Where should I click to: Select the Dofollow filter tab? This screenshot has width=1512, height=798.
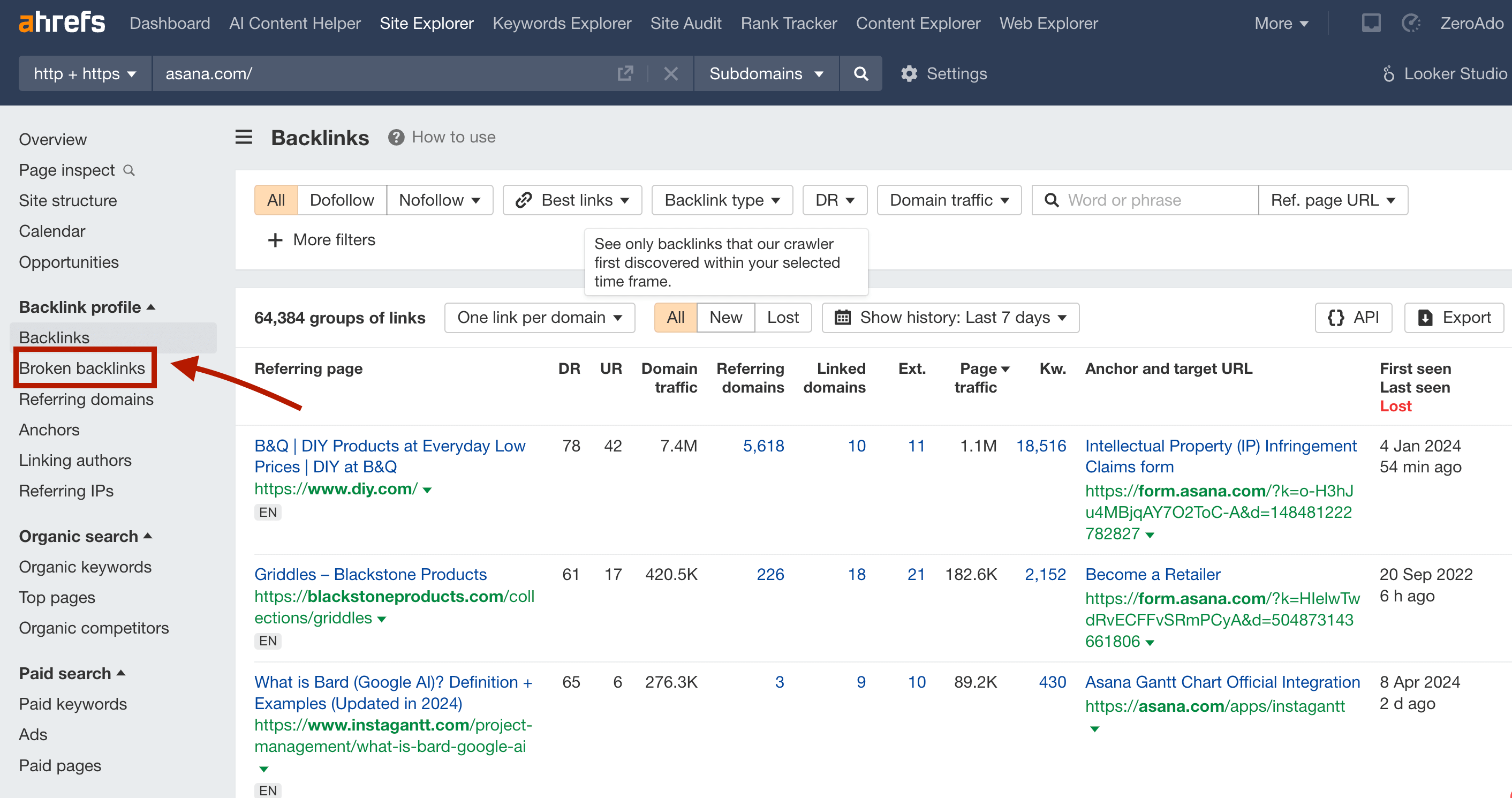342,200
